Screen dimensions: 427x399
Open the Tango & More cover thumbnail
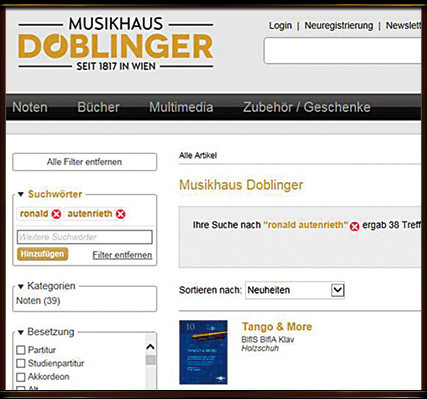click(x=203, y=352)
